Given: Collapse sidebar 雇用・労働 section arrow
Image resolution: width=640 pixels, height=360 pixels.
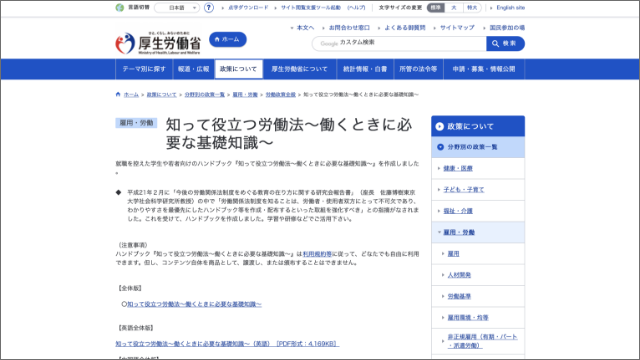Looking at the screenshot, I should coord(439,232).
